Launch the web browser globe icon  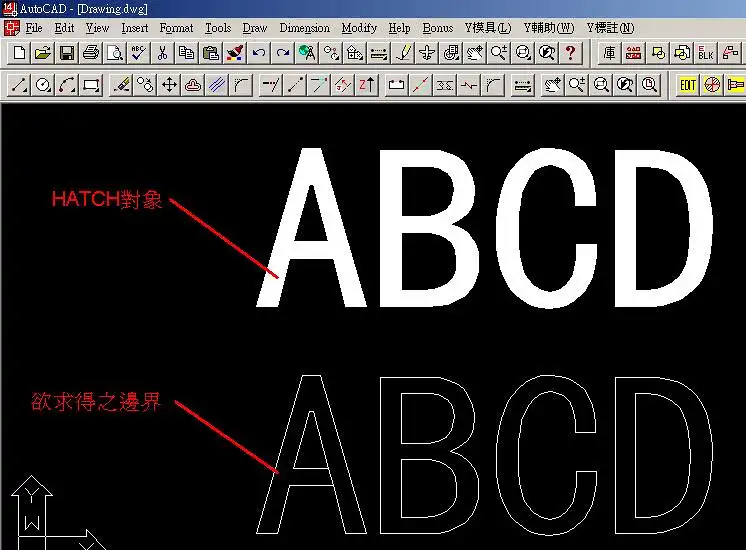[307, 52]
